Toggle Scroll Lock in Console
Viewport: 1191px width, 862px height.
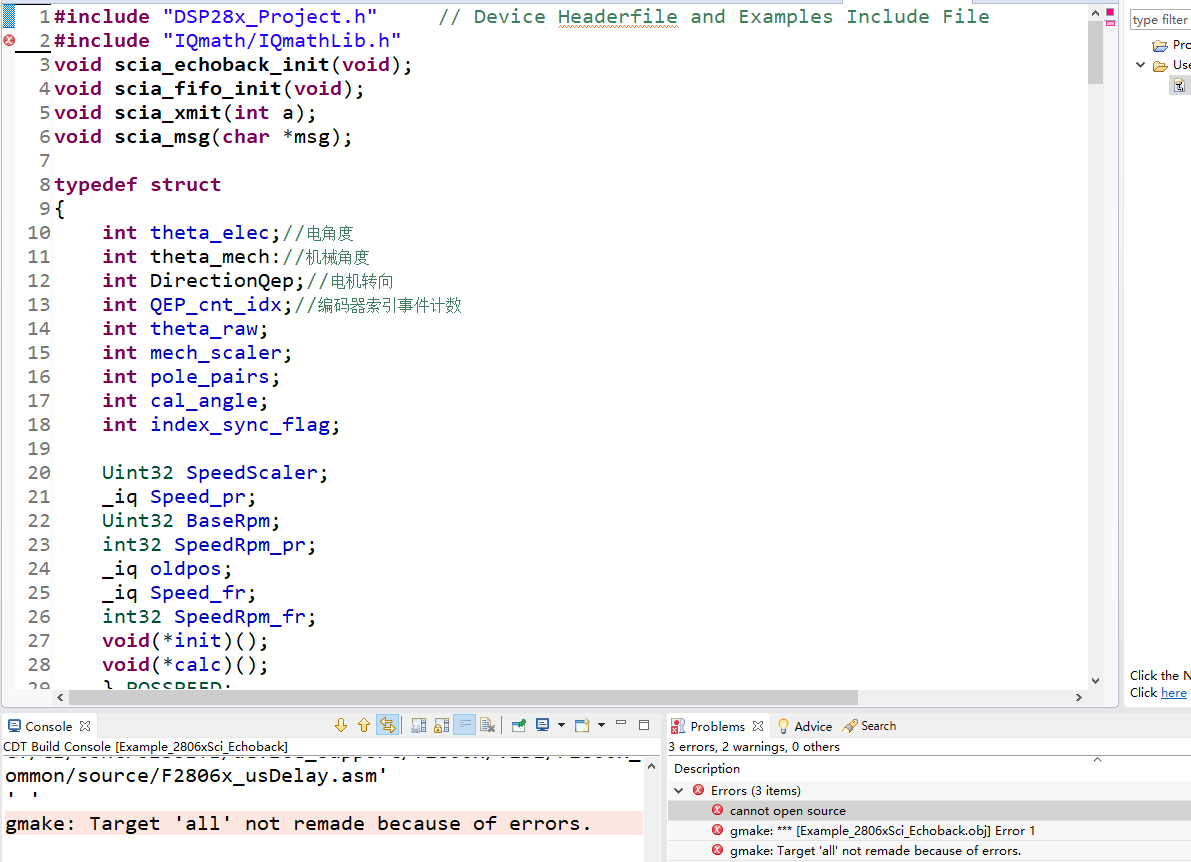click(441, 726)
